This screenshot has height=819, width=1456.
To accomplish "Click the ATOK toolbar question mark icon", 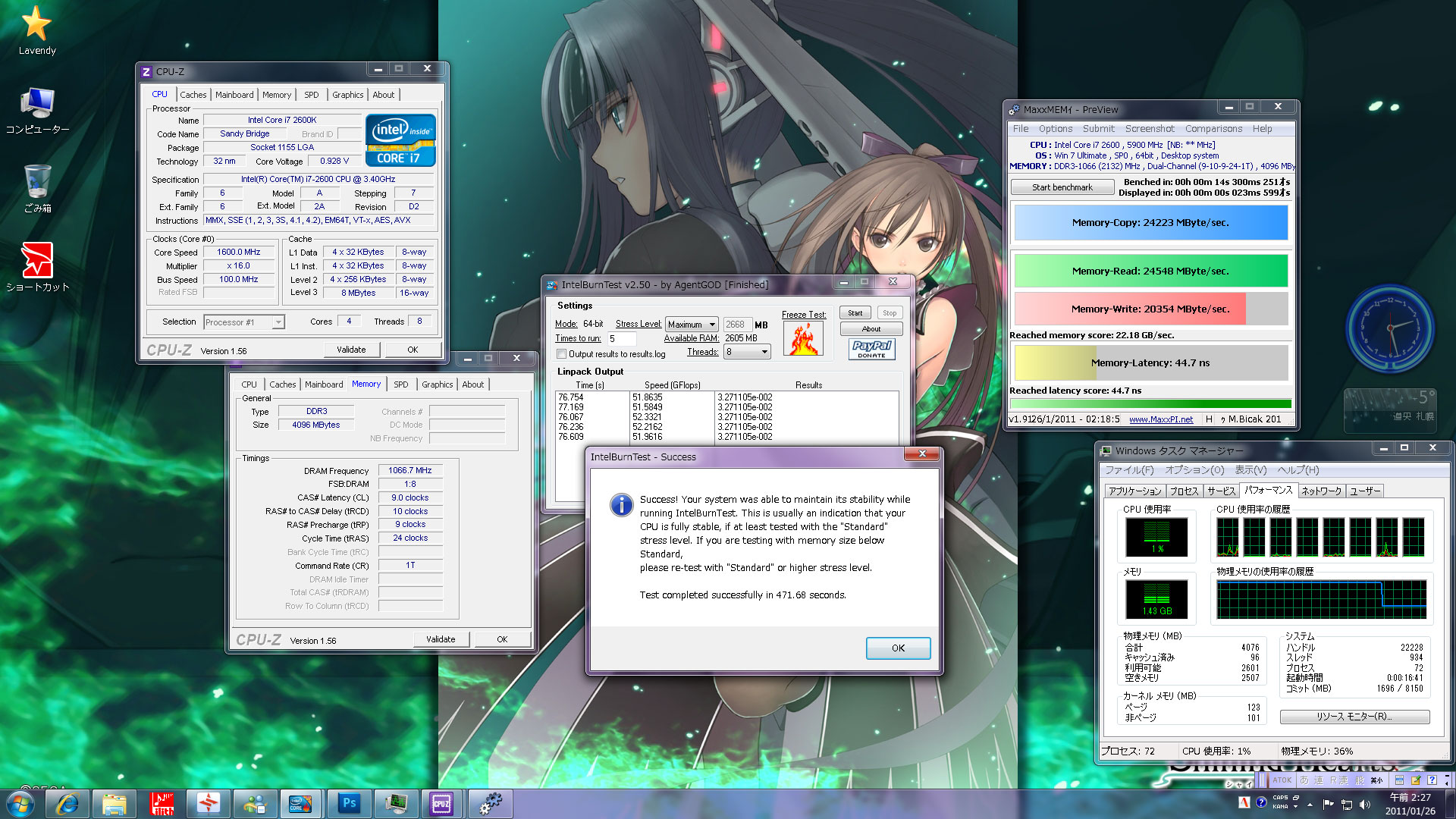I will click(x=1432, y=780).
